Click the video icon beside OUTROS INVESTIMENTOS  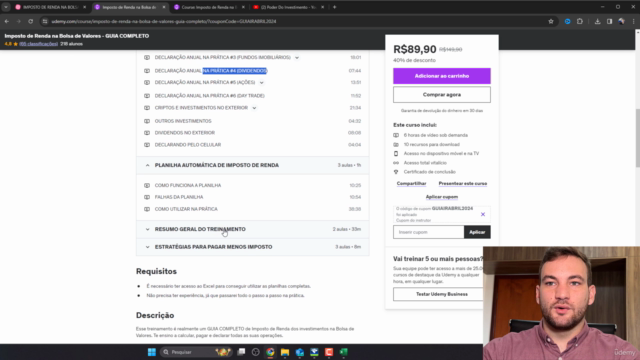pyautogui.click(x=147, y=121)
